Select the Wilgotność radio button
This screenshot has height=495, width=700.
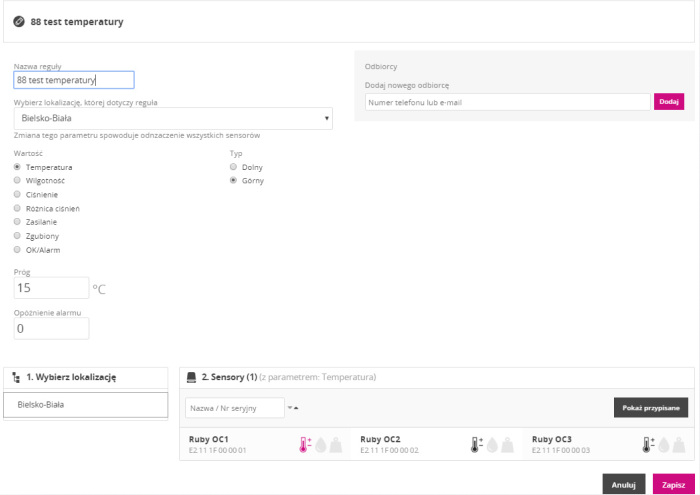(17, 180)
